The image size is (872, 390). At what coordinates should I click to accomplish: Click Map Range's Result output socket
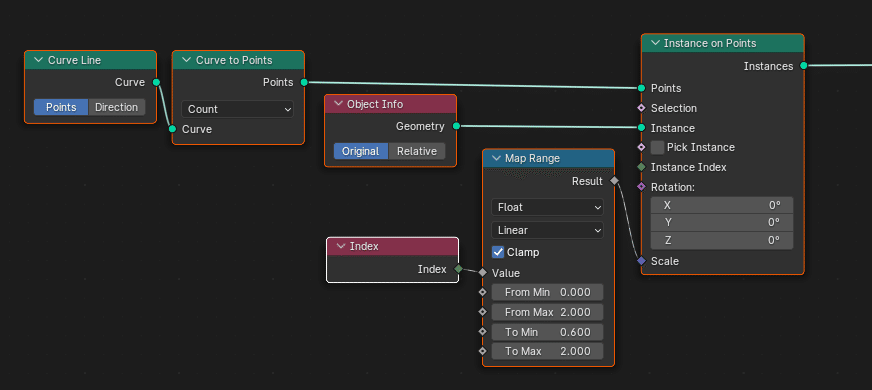click(614, 181)
